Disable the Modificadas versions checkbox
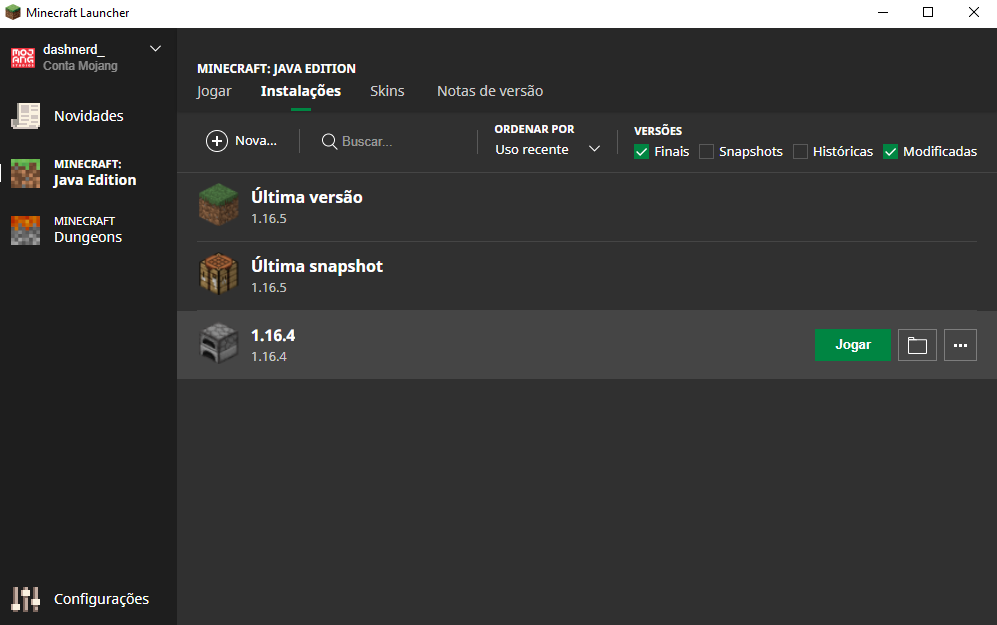Image resolution: width=997 pixels, height=625 pixels. pos(890,152)
